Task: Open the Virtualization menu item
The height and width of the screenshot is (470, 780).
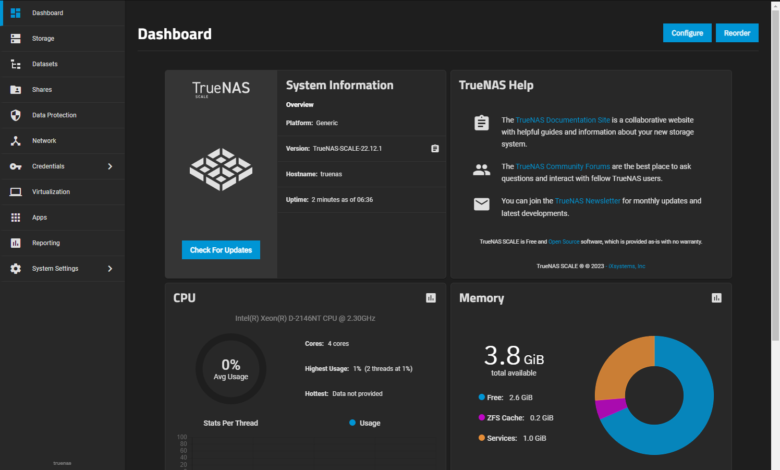Action: pyautogui.click(x=63, y=191)
